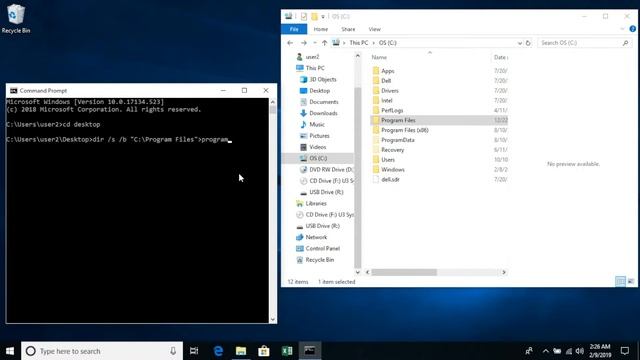Switch to the Home ribbon tab
Screen dimensions: 640x360
320,29
